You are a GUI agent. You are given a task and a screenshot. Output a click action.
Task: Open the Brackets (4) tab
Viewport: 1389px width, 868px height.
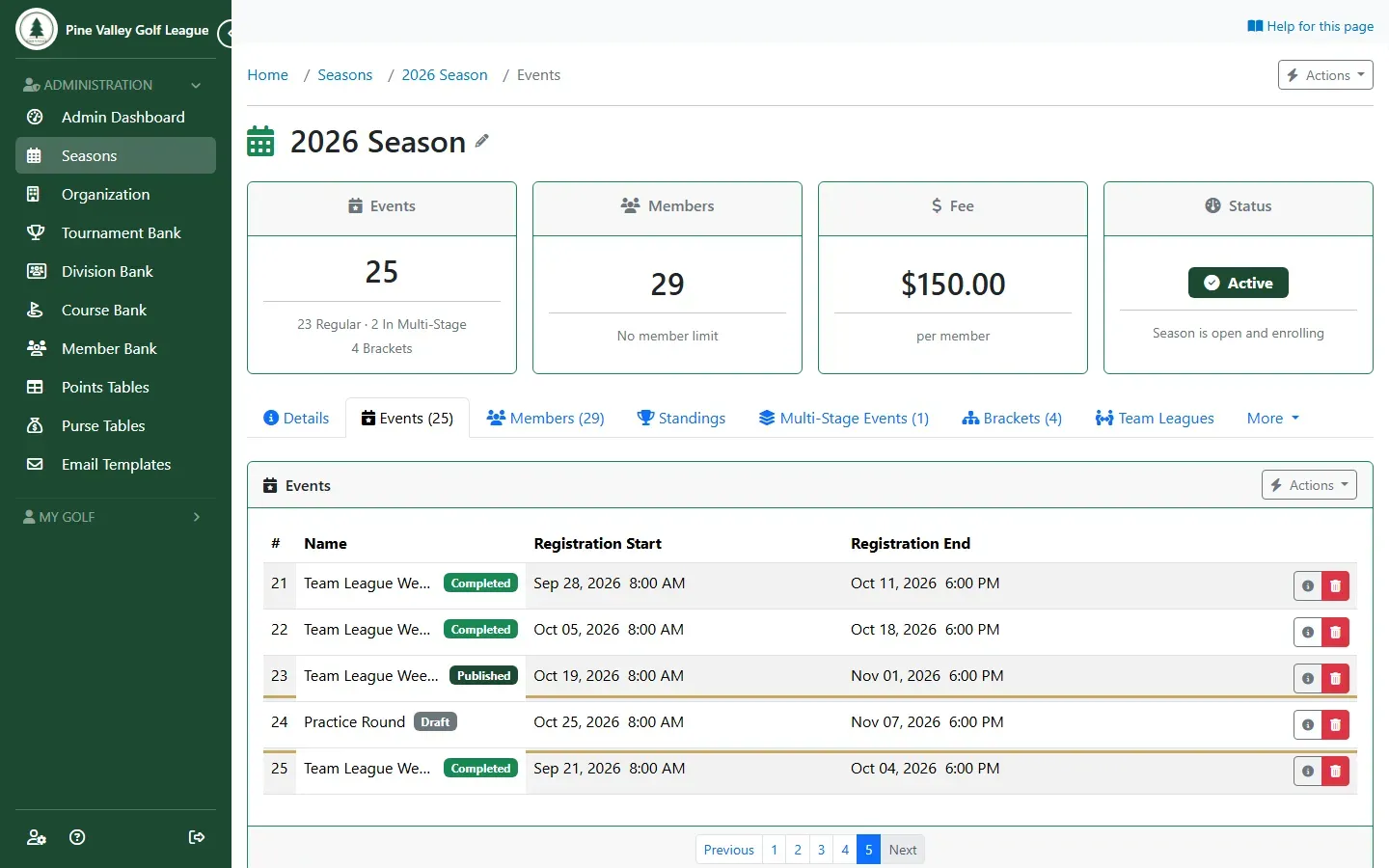[1012, 419]
